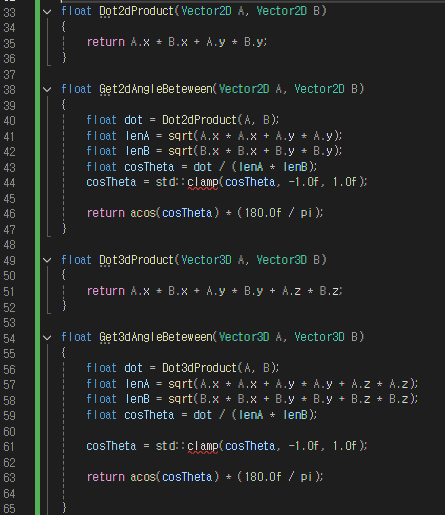Click line number 40 in the gutter
The image size is (445, 515).
click(9, 121)
